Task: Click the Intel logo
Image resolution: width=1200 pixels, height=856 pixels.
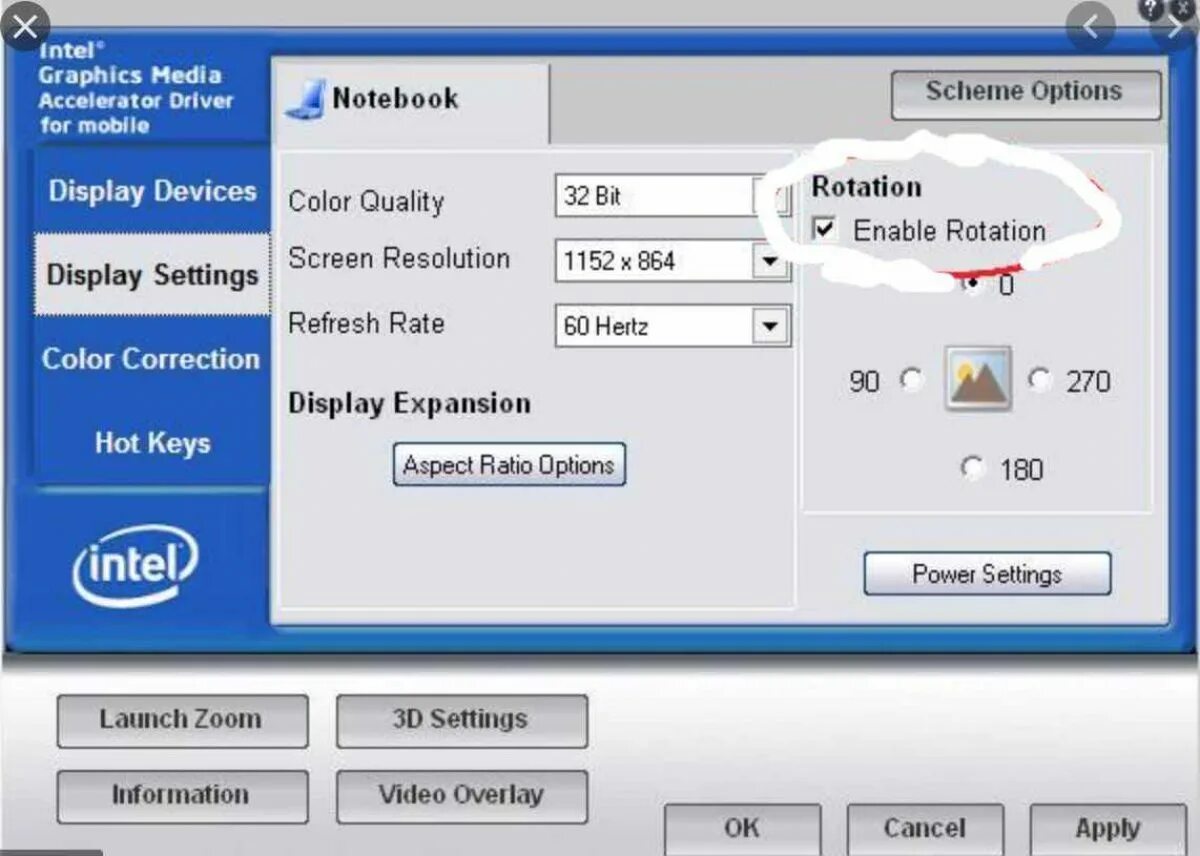Action: [x=135, y=567]
